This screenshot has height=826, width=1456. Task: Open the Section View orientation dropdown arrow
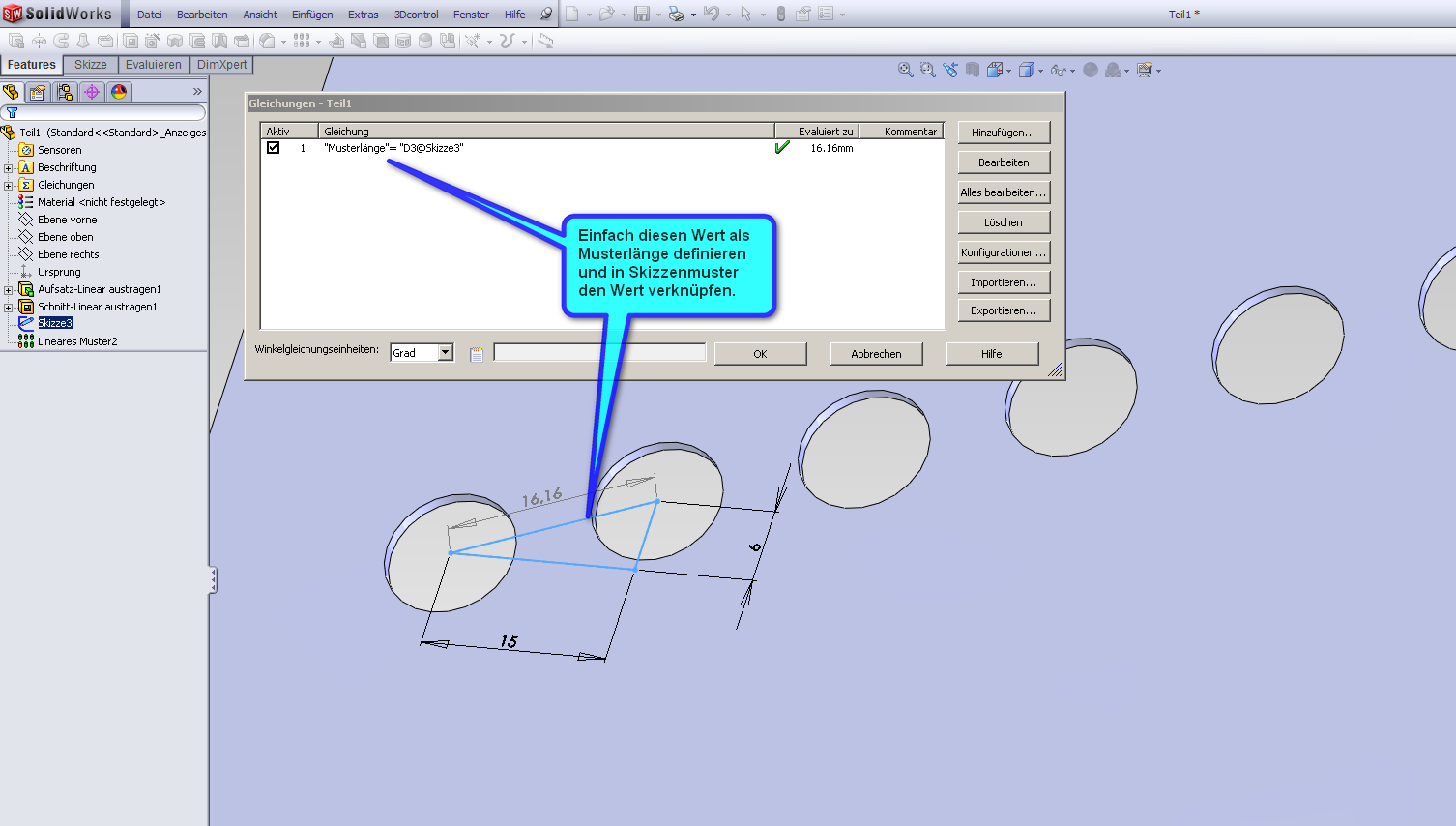point(1008,71)
